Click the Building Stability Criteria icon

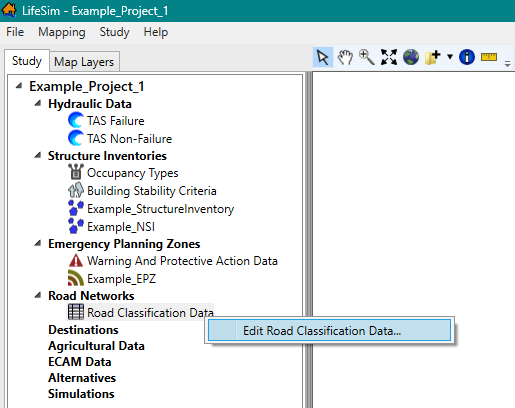click(x=76, y=190)
